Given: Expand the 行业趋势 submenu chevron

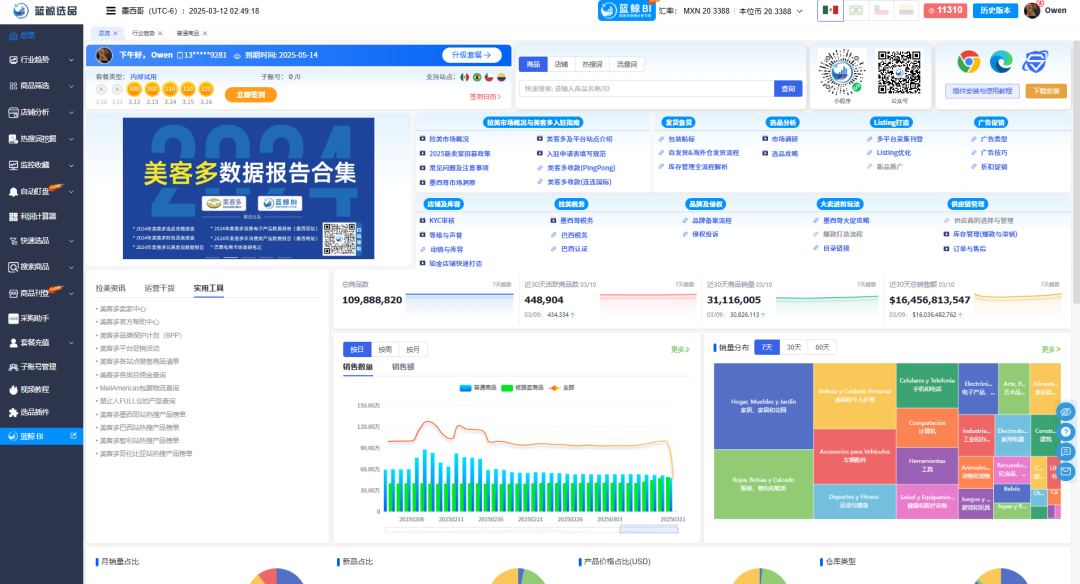Looking at the screenshot, I should click(71, 60).
